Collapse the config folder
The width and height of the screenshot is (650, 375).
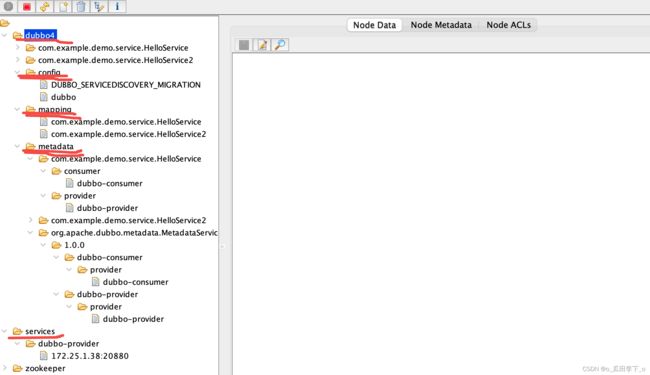point(17,72)
